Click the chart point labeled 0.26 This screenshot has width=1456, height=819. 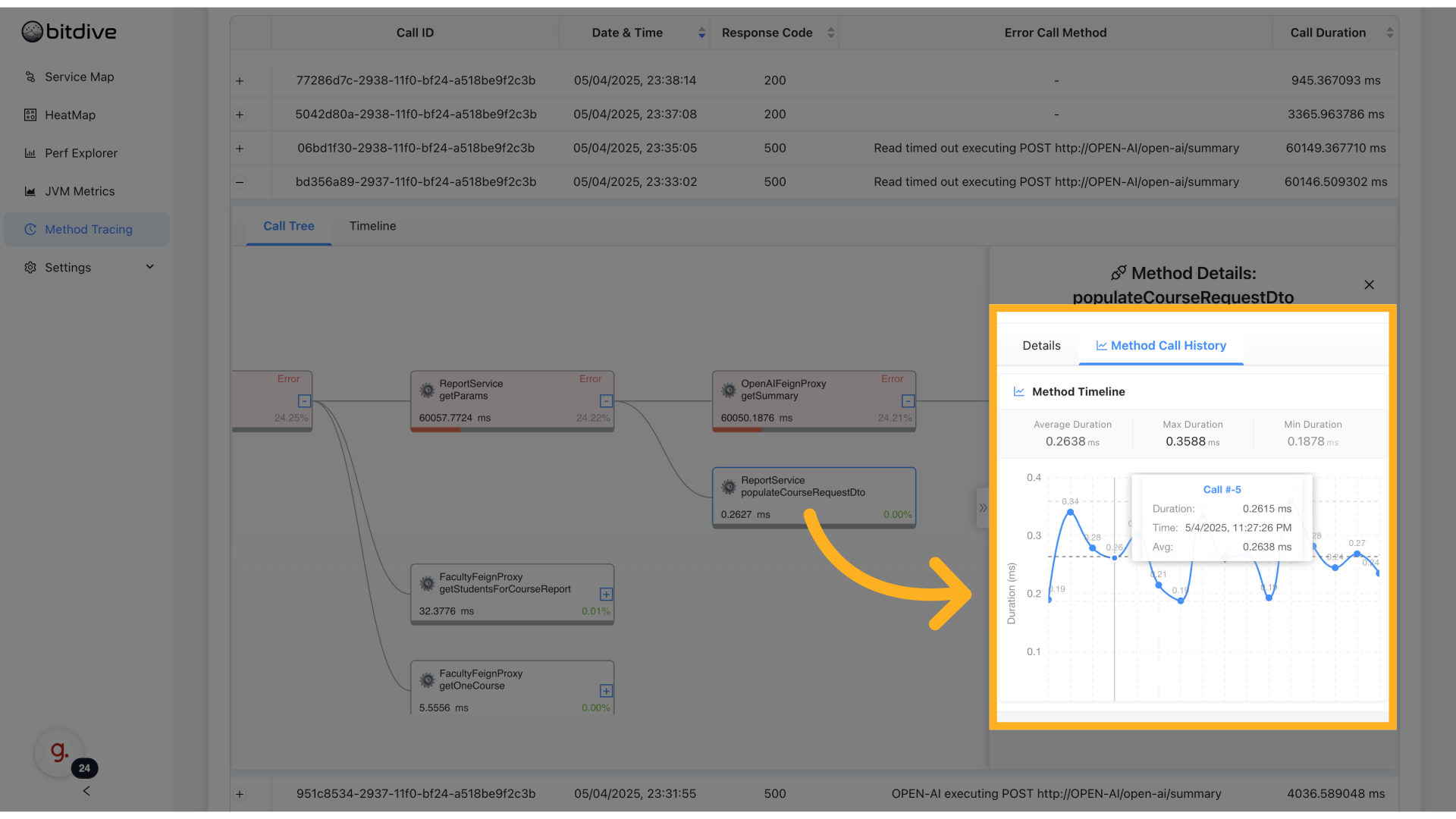(1114, 557)
